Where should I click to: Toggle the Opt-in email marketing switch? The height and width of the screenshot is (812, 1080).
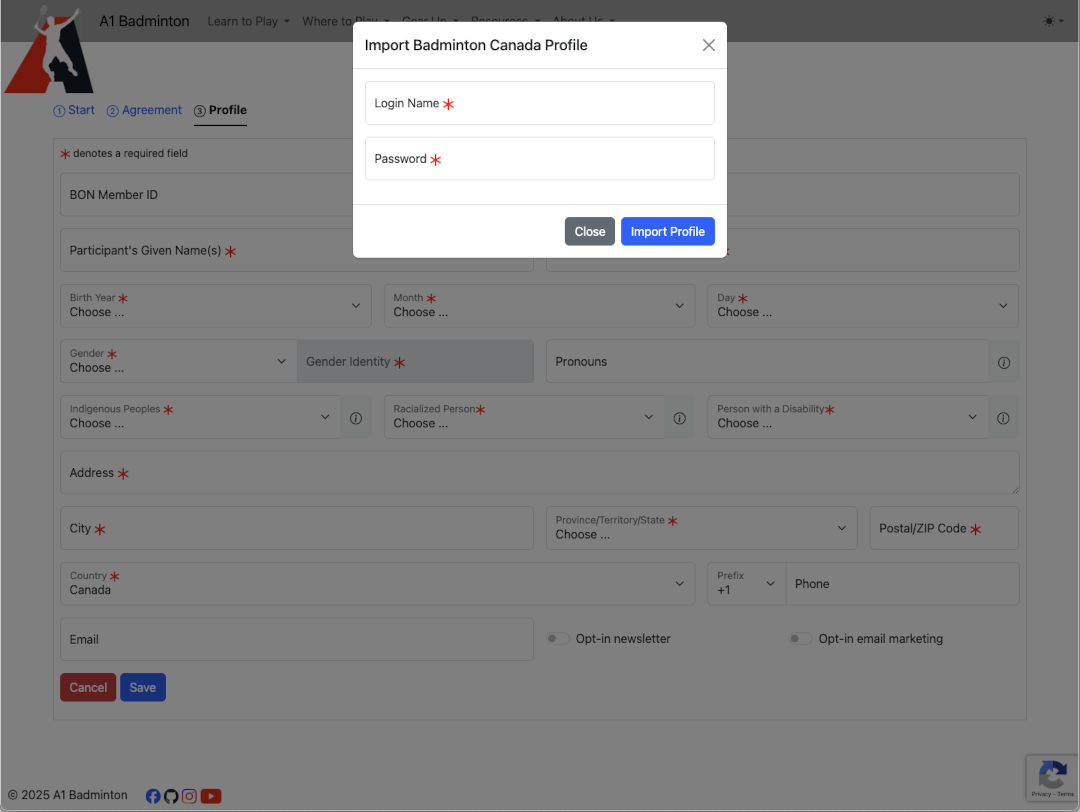(800, 638)
